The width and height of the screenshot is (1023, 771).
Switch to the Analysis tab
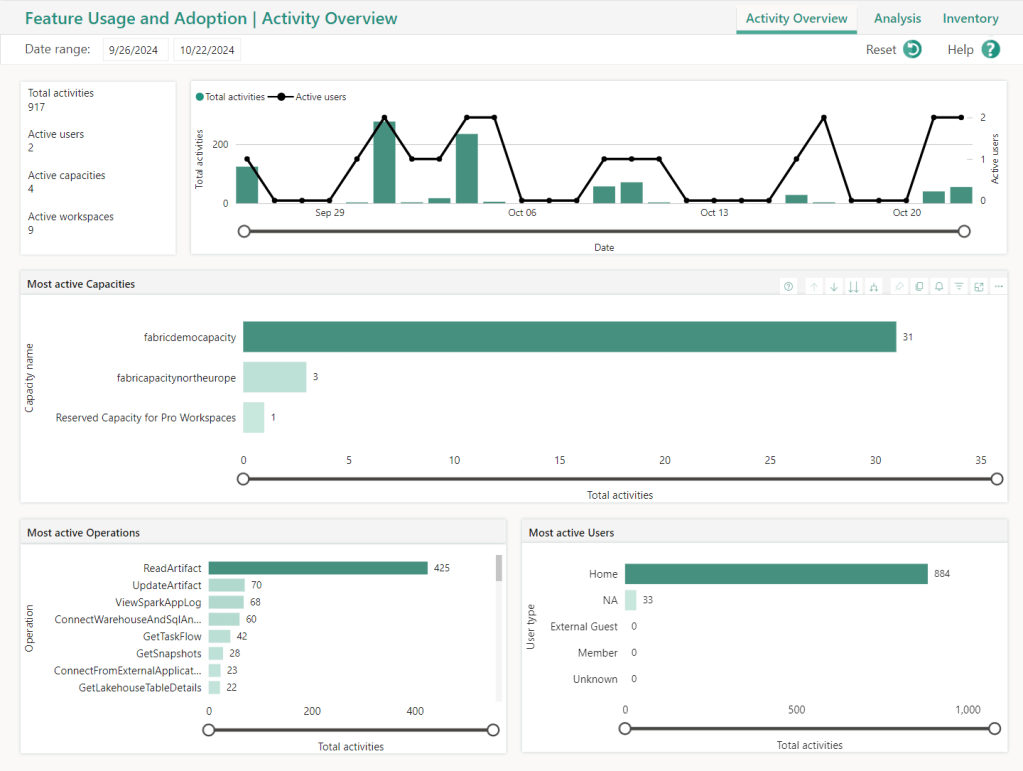897,19
